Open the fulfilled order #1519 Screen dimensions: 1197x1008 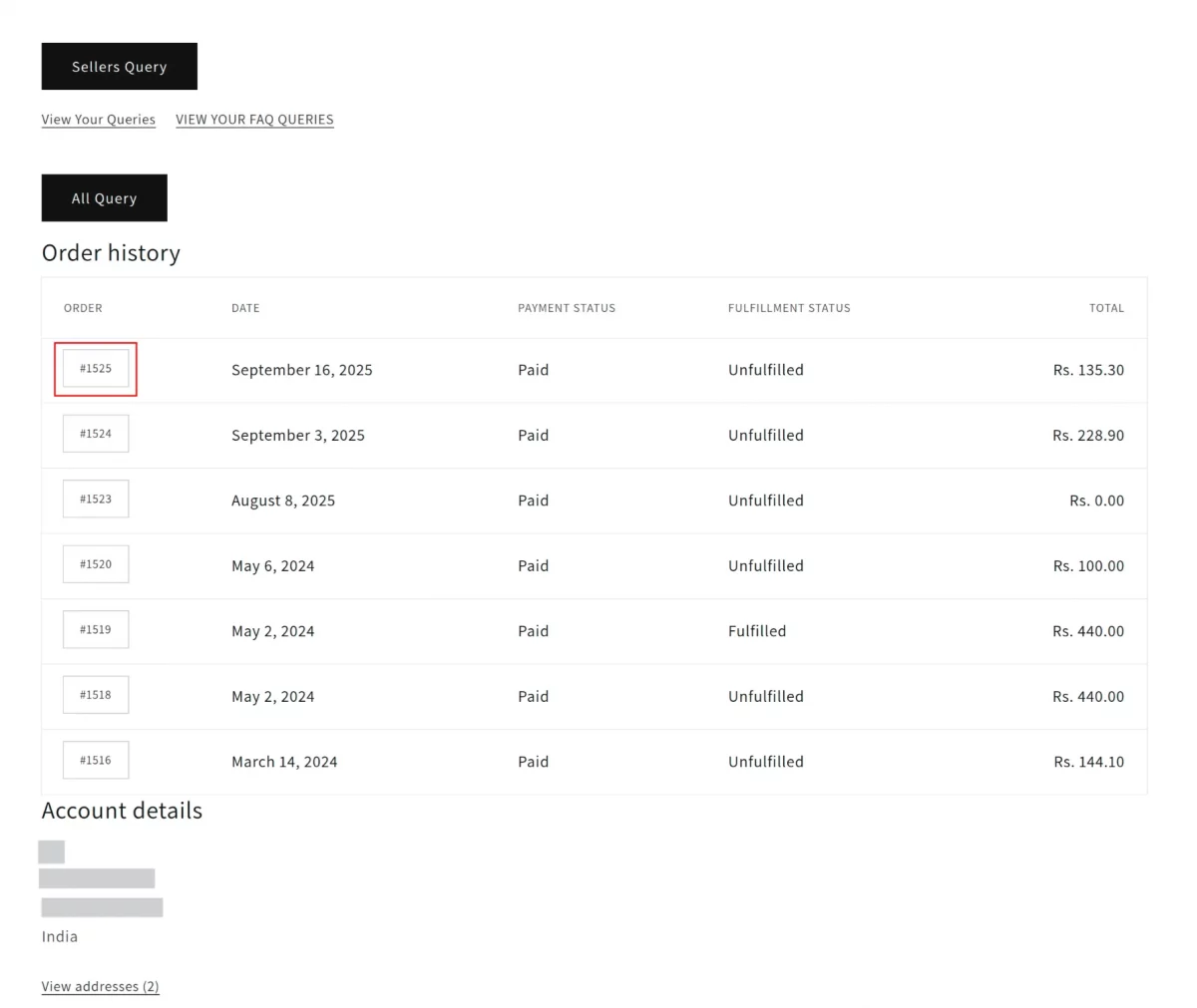pos(96,630)
